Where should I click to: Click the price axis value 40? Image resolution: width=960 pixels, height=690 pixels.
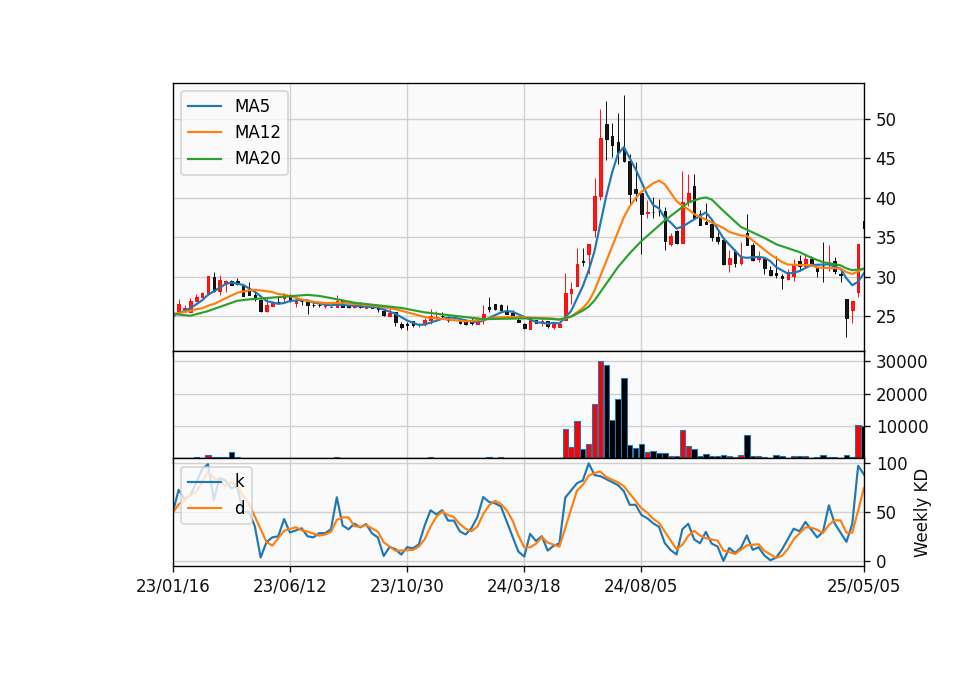(885, 199)
